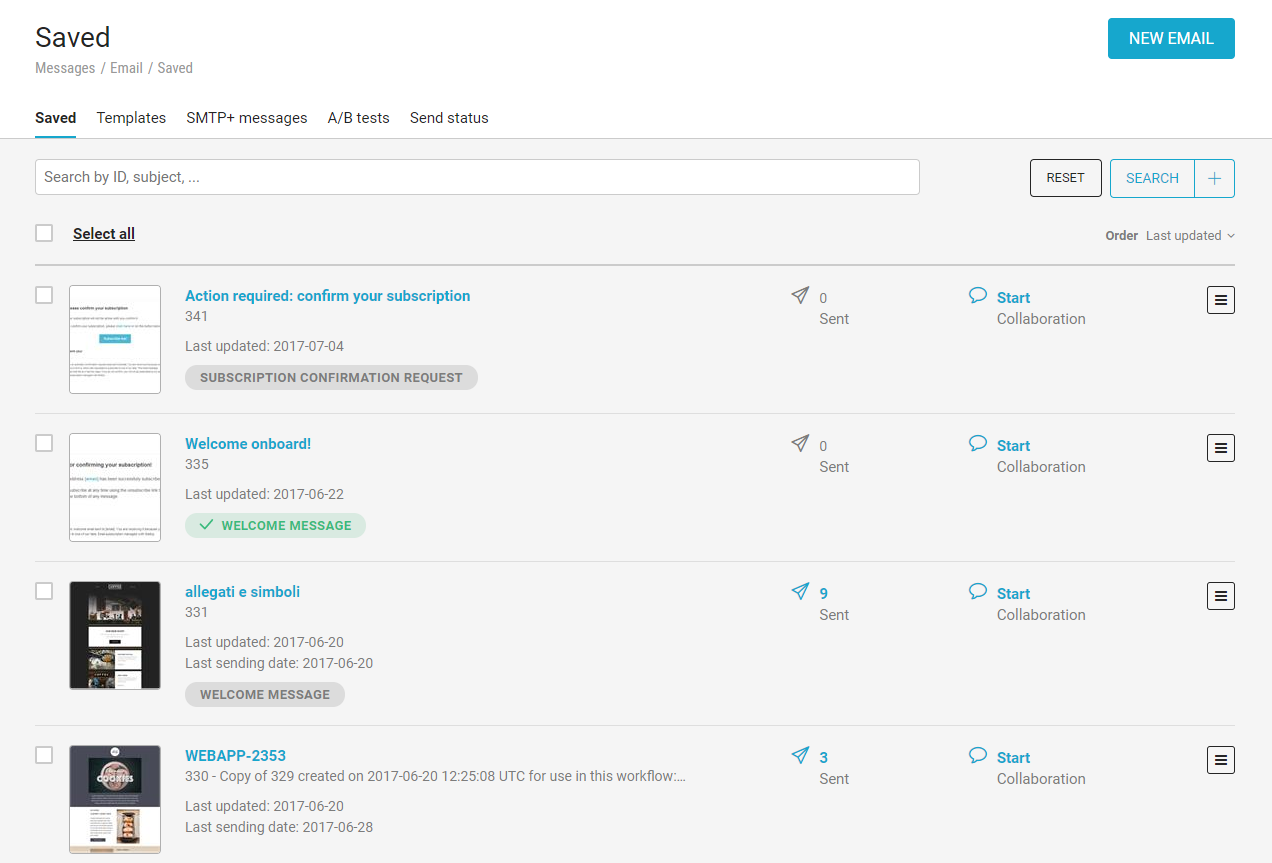Click the plus icon next to Search

tap(1214, 179)
